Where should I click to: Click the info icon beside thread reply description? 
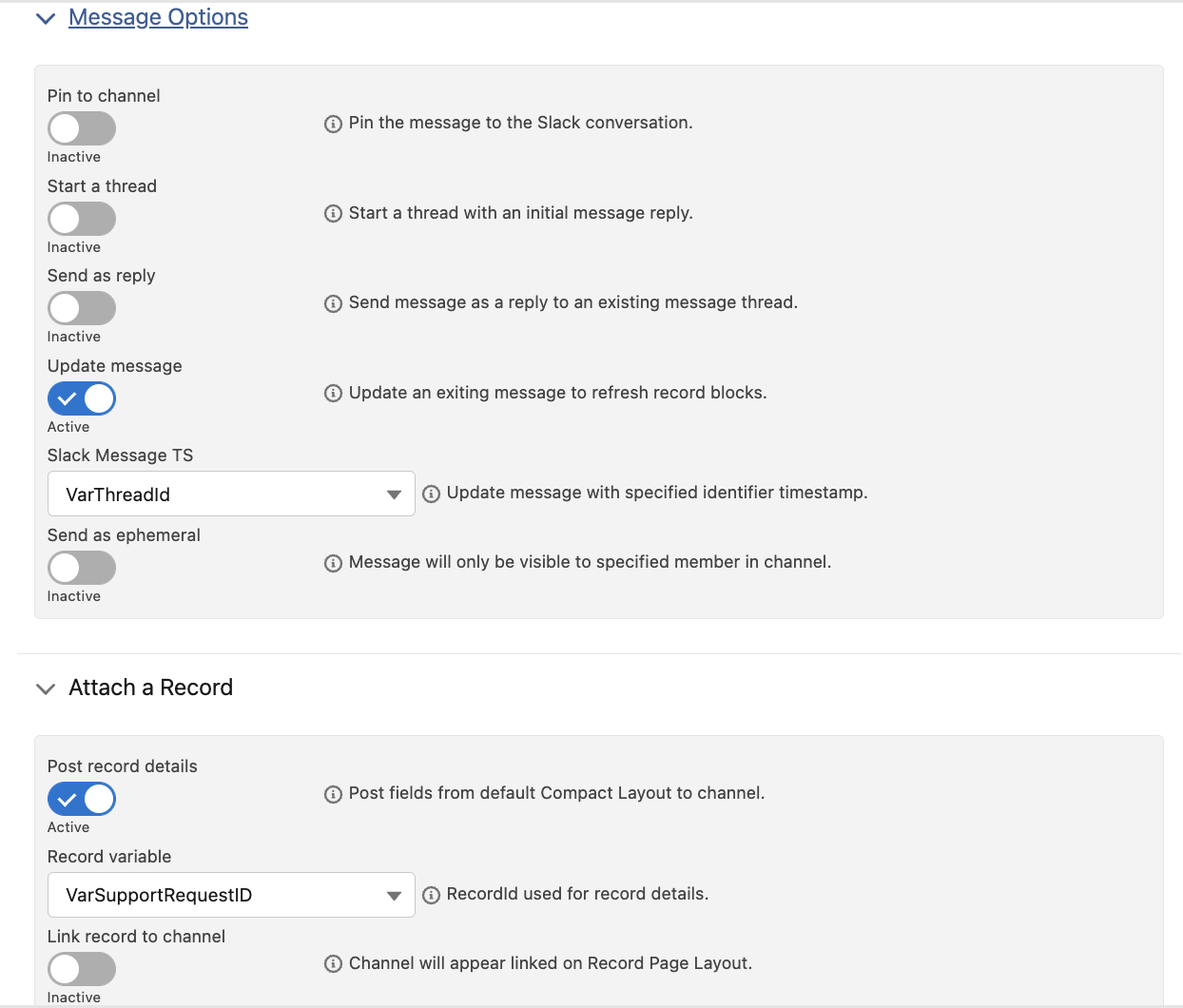(x=333, y=213)
